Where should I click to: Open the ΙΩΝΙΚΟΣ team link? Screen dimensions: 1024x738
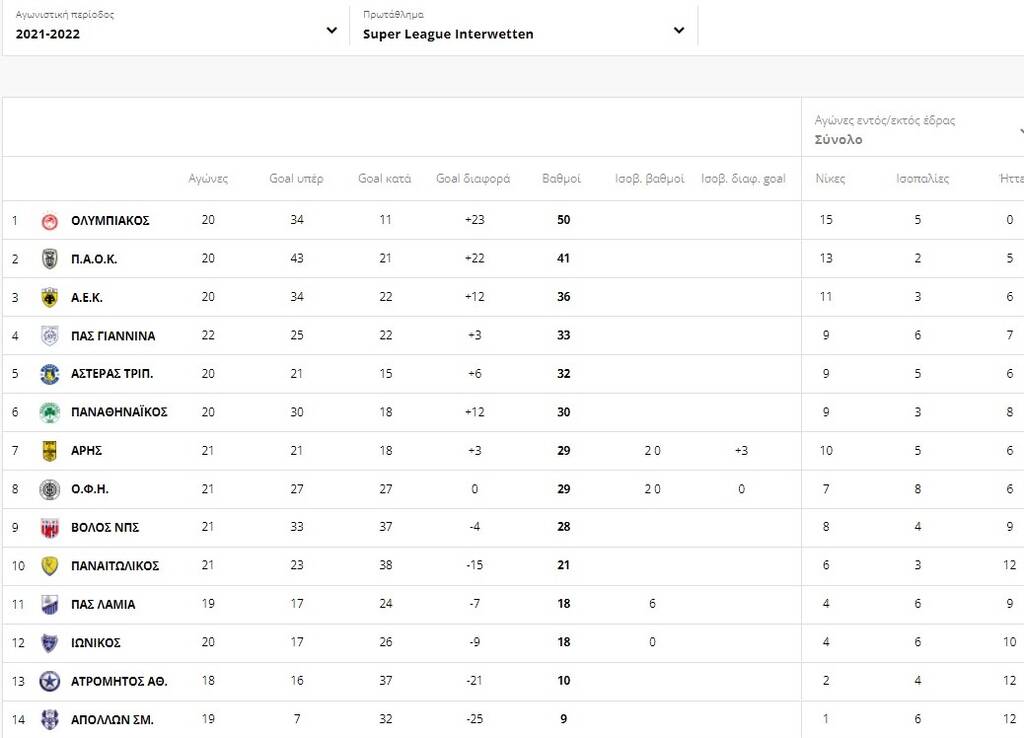(95, 643)
